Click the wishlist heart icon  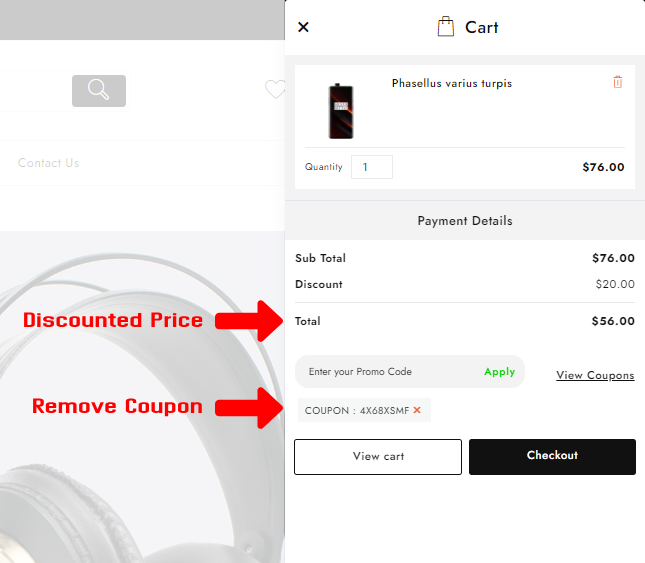click(275, 90)
